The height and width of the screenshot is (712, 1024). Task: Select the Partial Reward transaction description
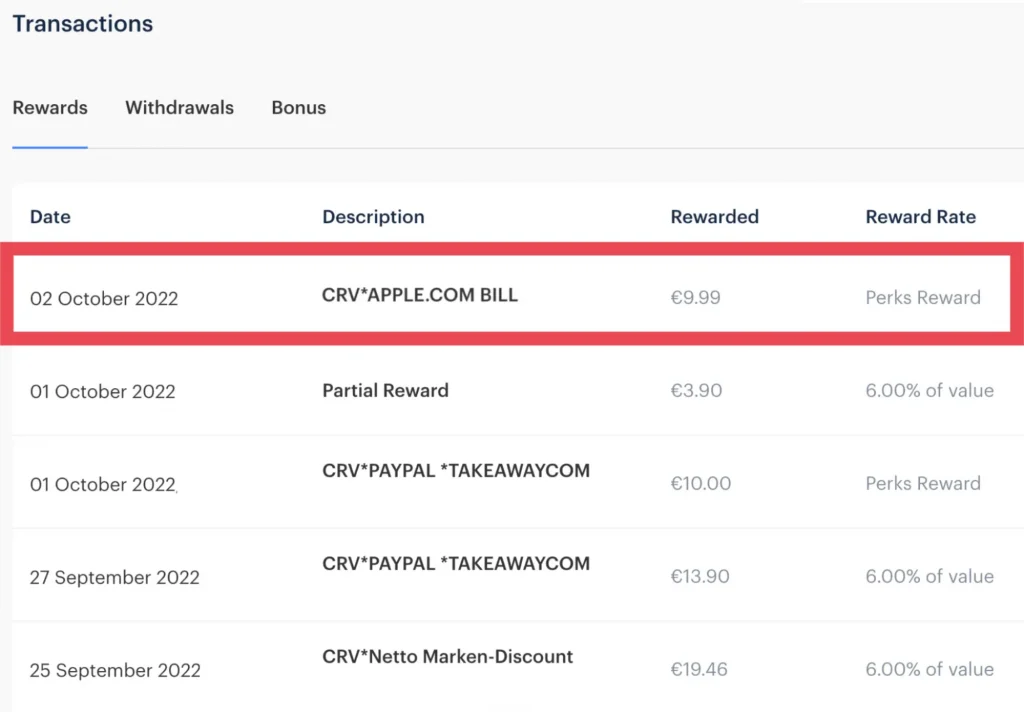point(385,391)
